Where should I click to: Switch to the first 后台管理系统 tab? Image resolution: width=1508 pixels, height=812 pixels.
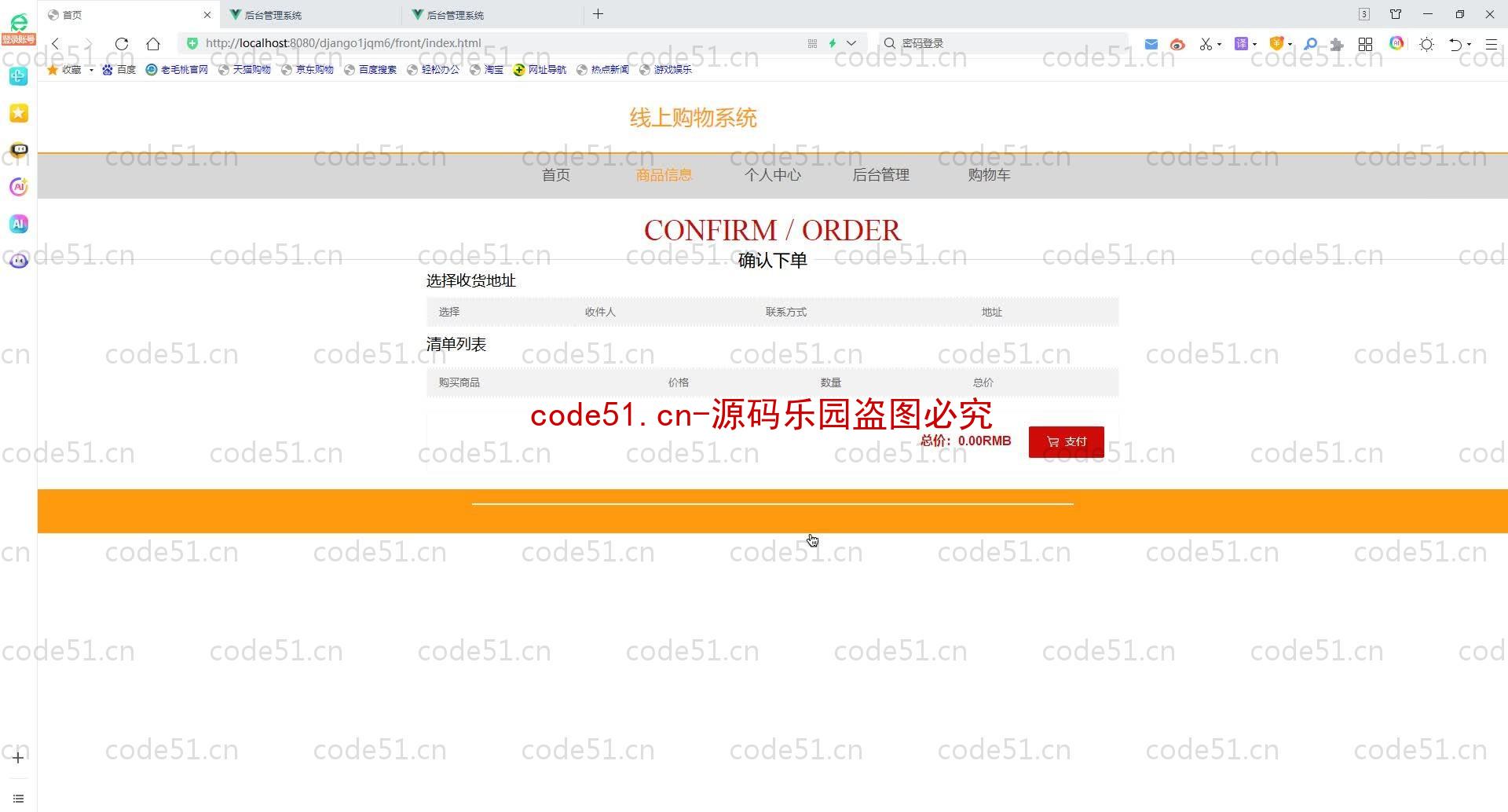coord(310,14)
